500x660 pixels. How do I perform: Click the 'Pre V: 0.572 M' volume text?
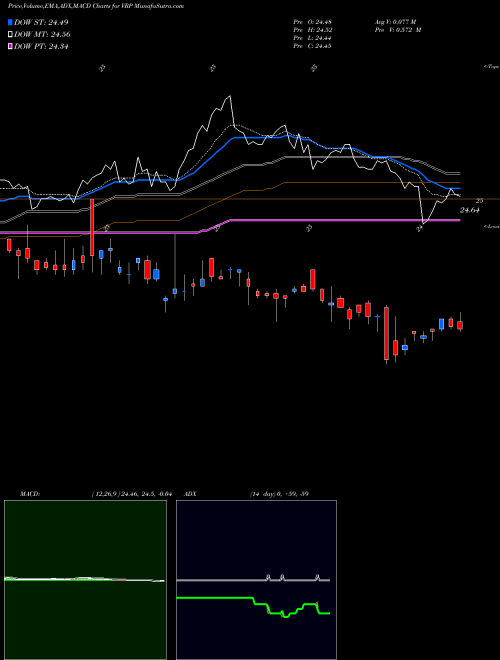398,30
